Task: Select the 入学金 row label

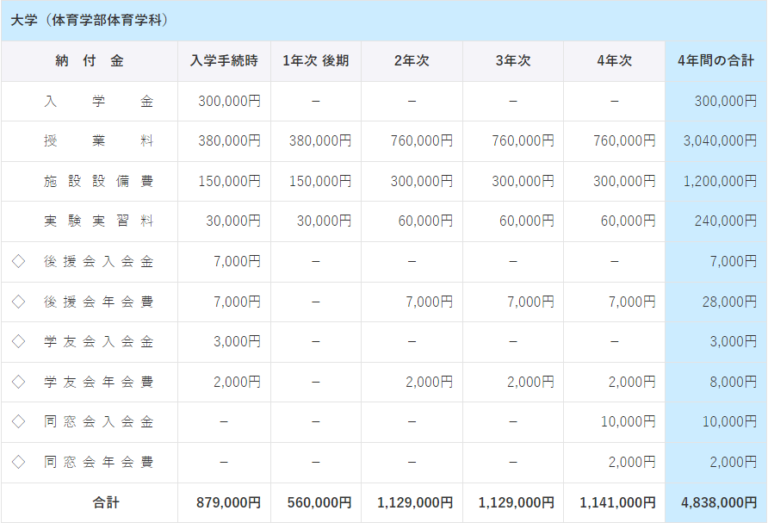Action: [98, 102]
